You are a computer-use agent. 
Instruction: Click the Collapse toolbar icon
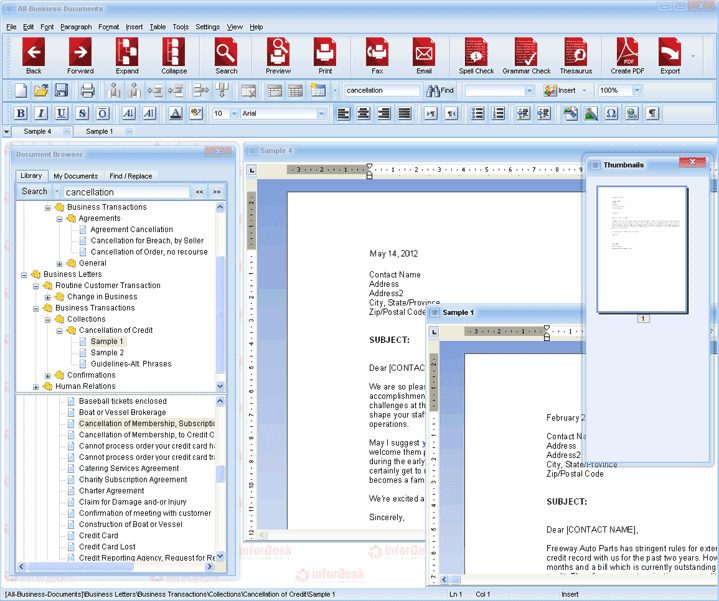click(174, 53)
